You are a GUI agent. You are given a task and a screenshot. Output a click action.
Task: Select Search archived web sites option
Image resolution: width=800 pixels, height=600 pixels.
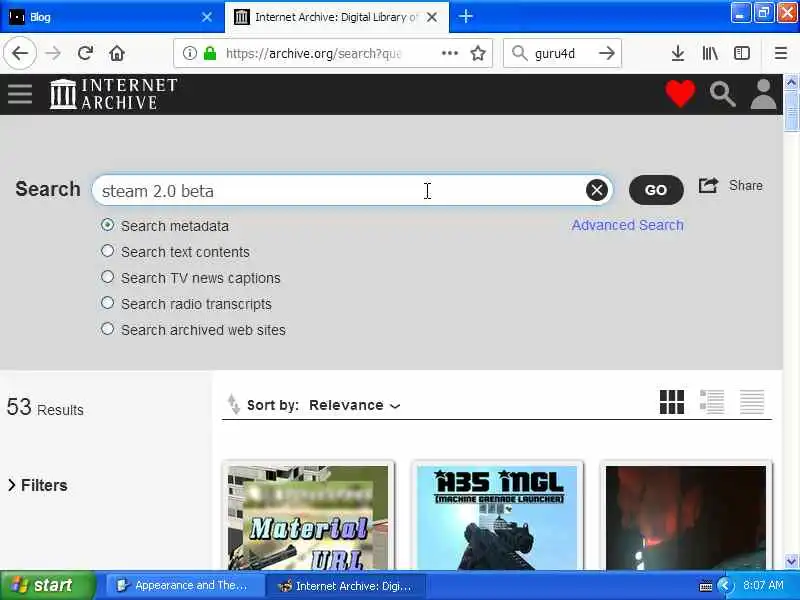pos(107,329)
